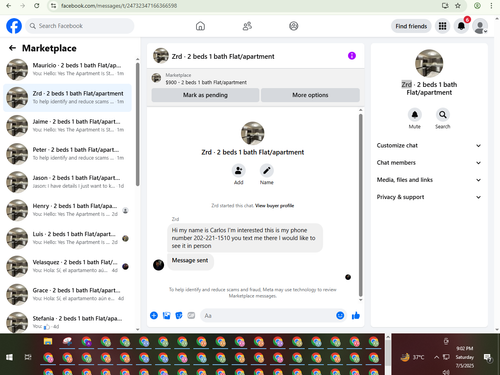Click the Find friends button

[x=411, y=26]
